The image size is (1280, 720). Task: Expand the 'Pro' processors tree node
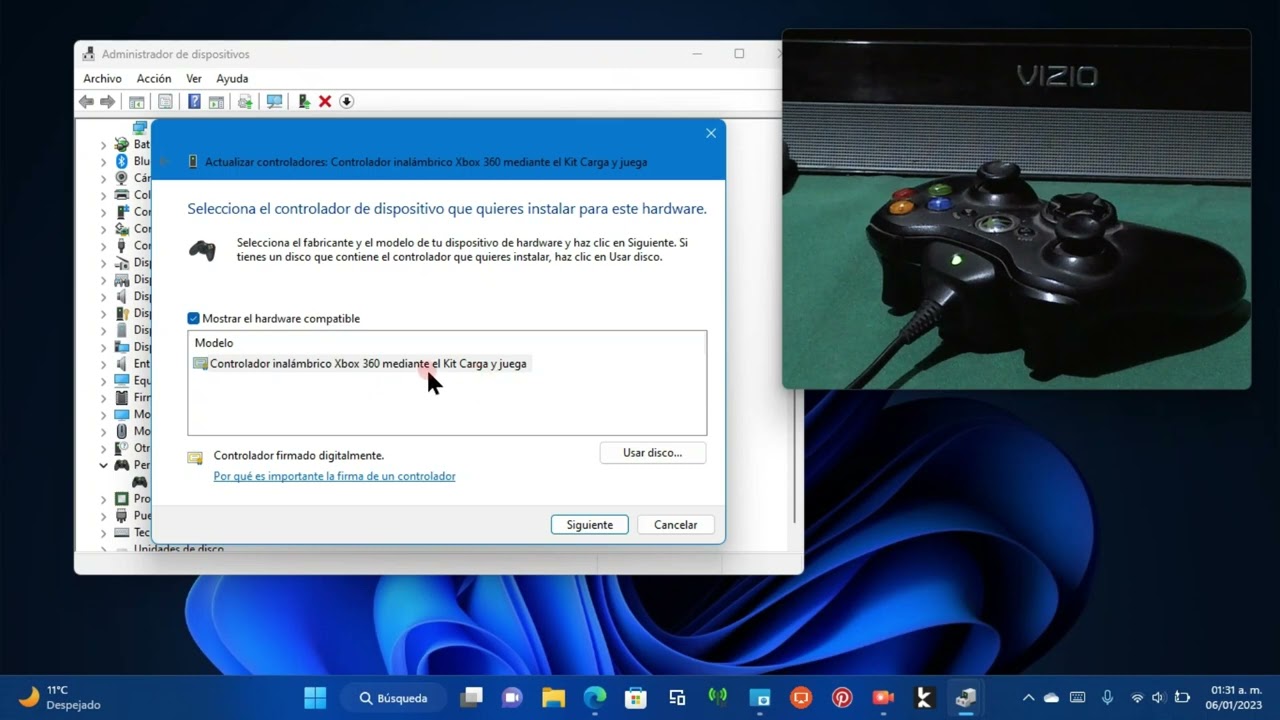(x=103, y=499)
